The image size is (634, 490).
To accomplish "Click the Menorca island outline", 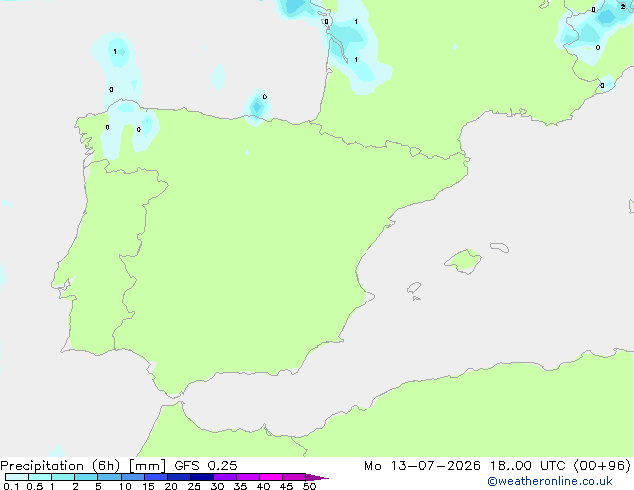I will click(x=500, y=247).
